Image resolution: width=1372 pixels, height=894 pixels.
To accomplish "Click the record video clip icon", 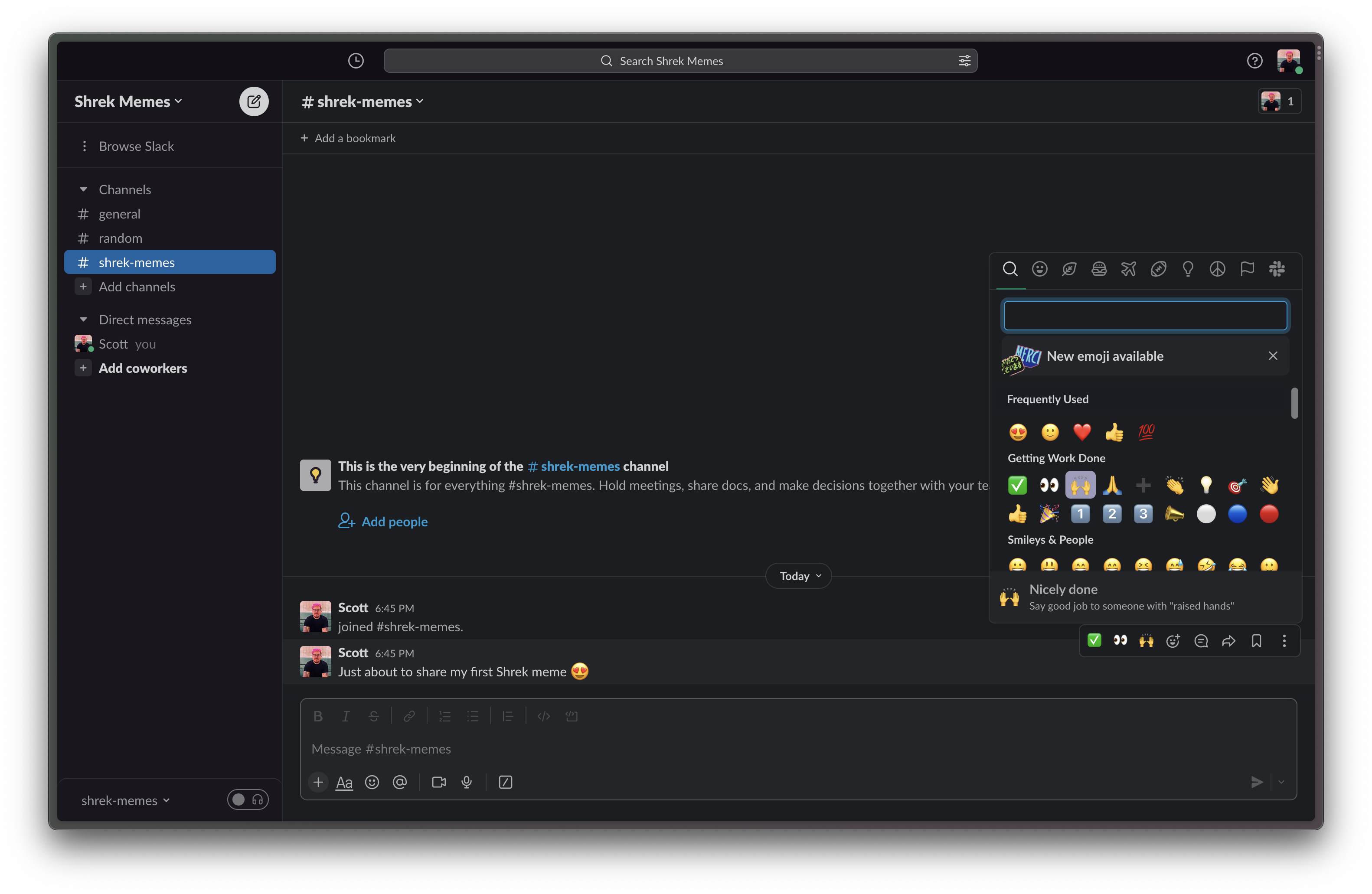I will click(x=439, y=782).
